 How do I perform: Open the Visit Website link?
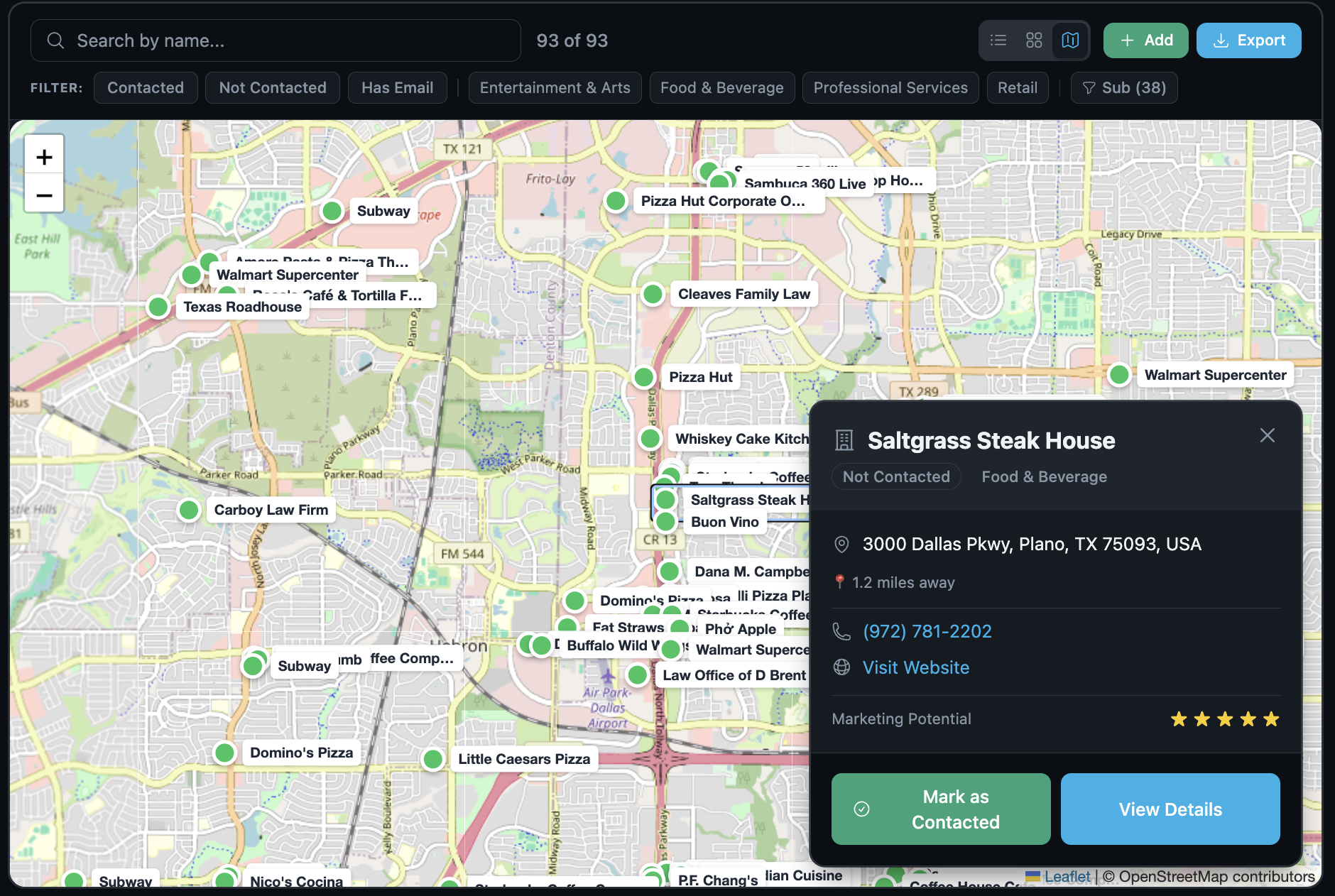click(915, 667)
